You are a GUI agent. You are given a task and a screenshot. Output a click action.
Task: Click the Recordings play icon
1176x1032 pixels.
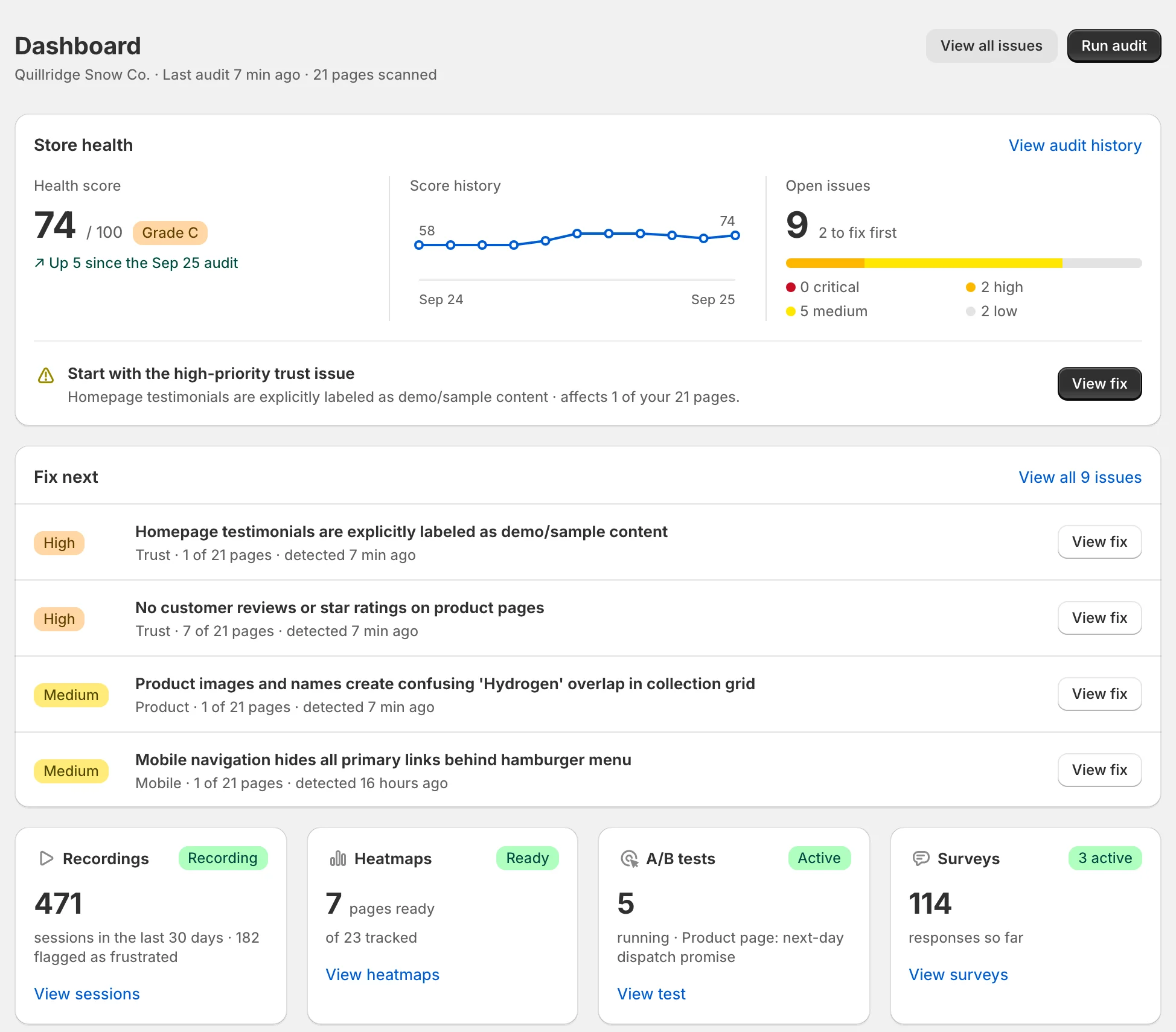pyautogui.click(x=46, y=858)
